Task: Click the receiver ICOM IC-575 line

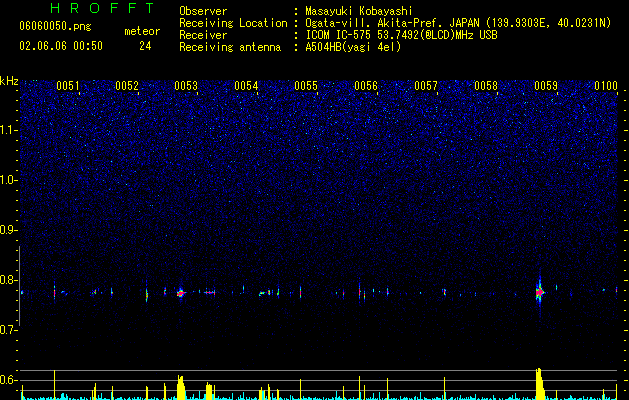Action: tap(401, 35)
